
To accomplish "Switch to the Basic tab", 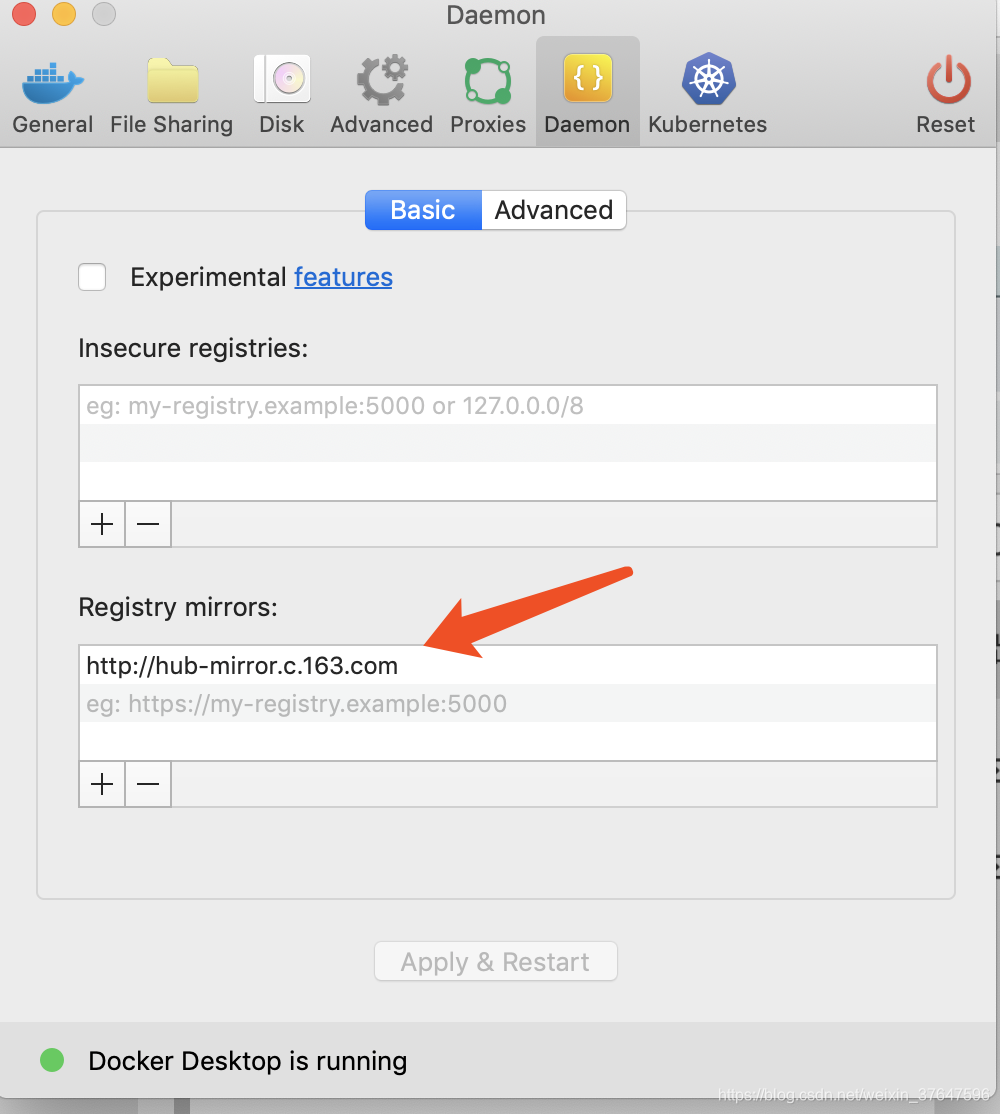I will coord(423,210).
